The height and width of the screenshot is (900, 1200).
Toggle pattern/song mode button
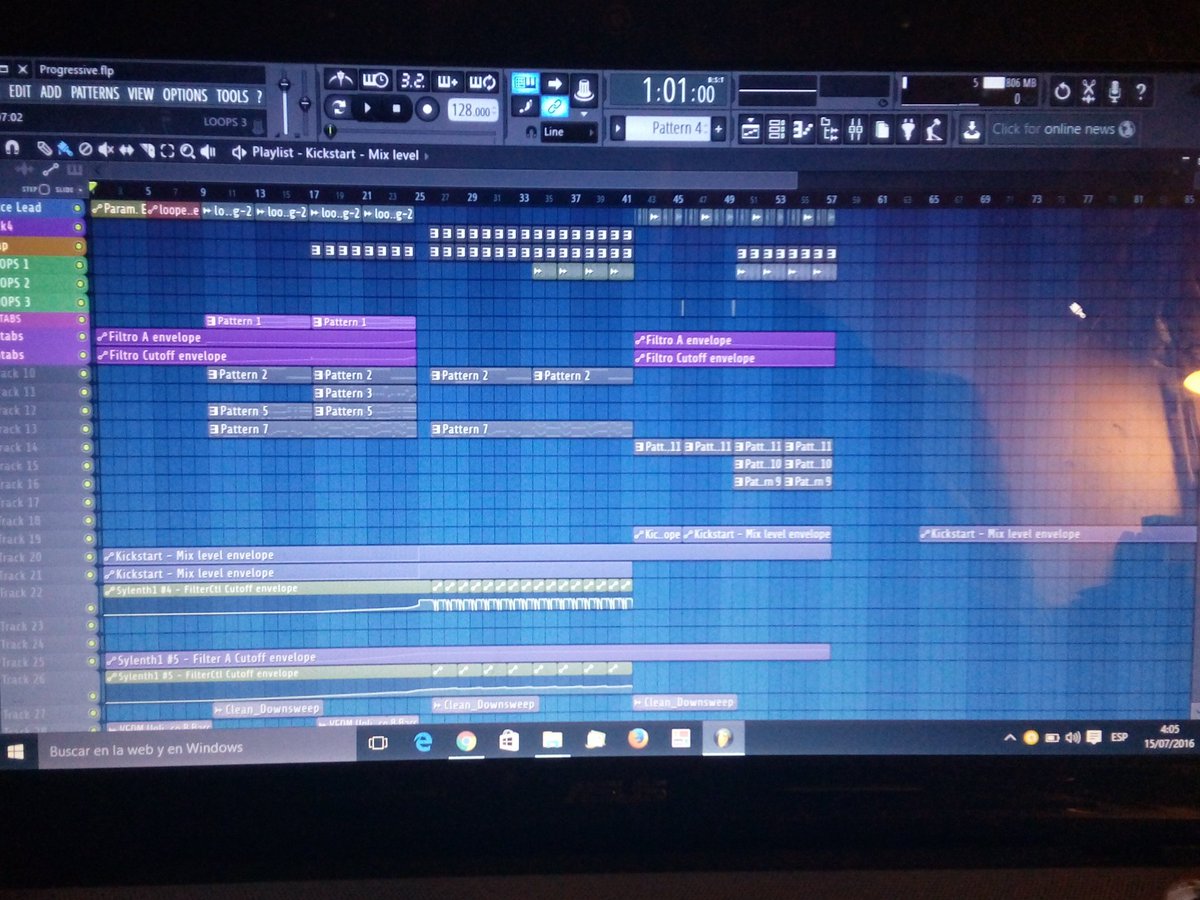(x=340, y=107)
